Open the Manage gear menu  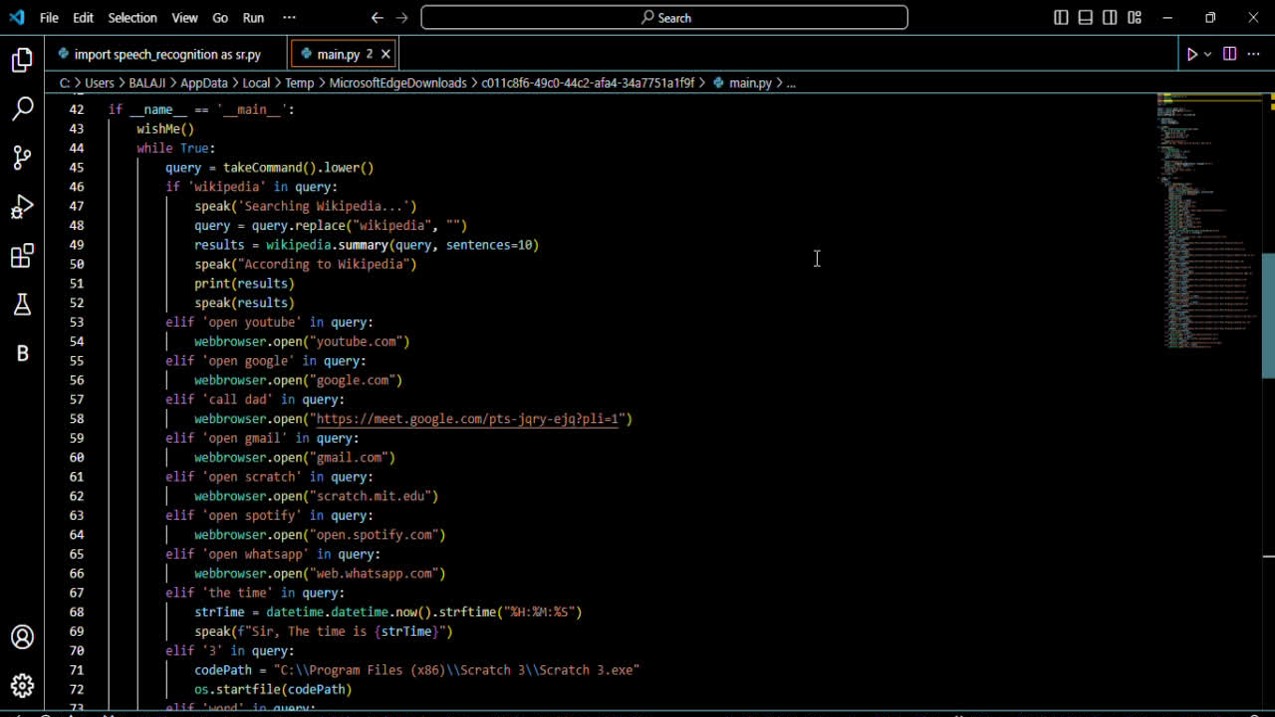[22, 686]
